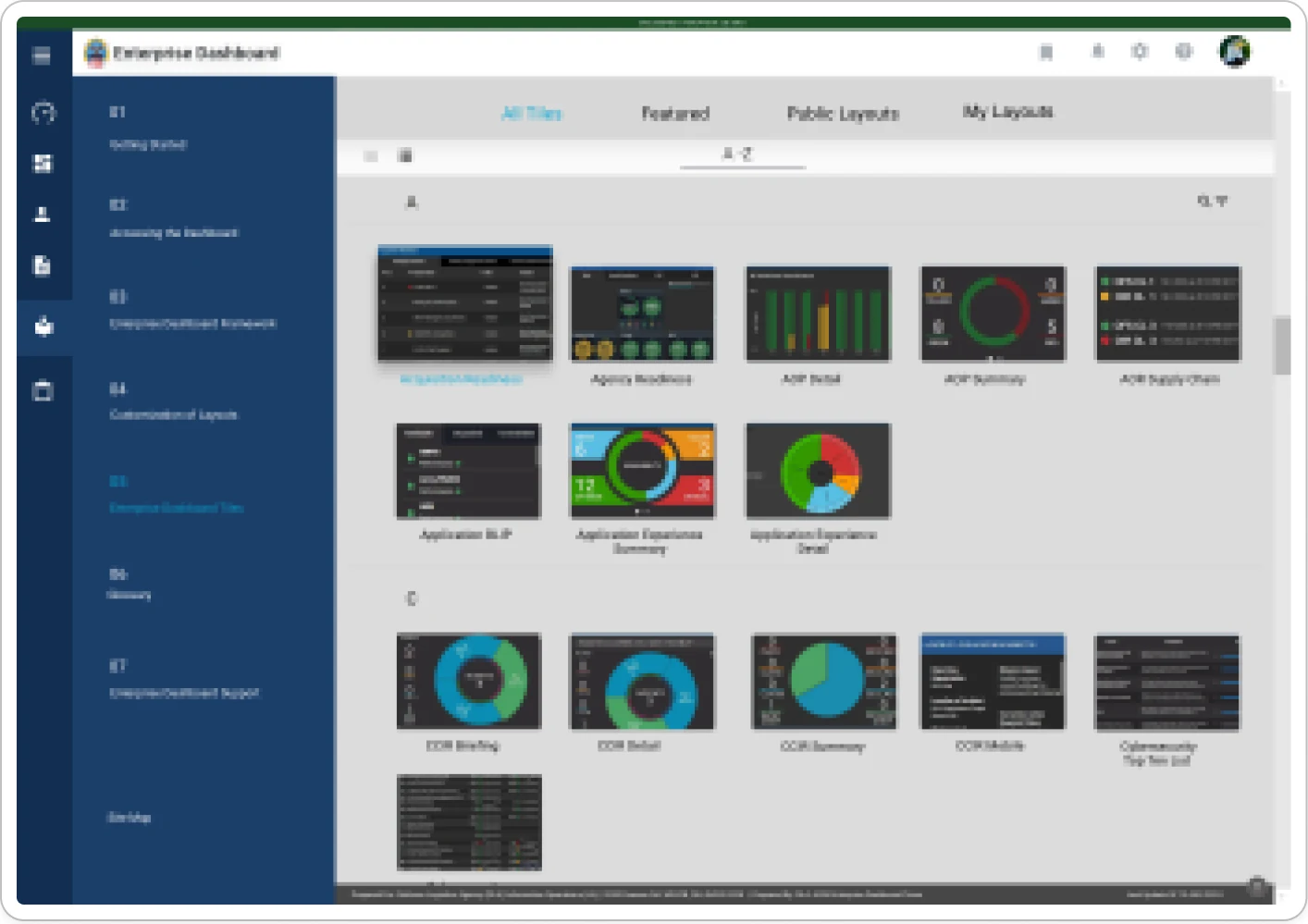Click the Site Map link

tap(129, 818)
